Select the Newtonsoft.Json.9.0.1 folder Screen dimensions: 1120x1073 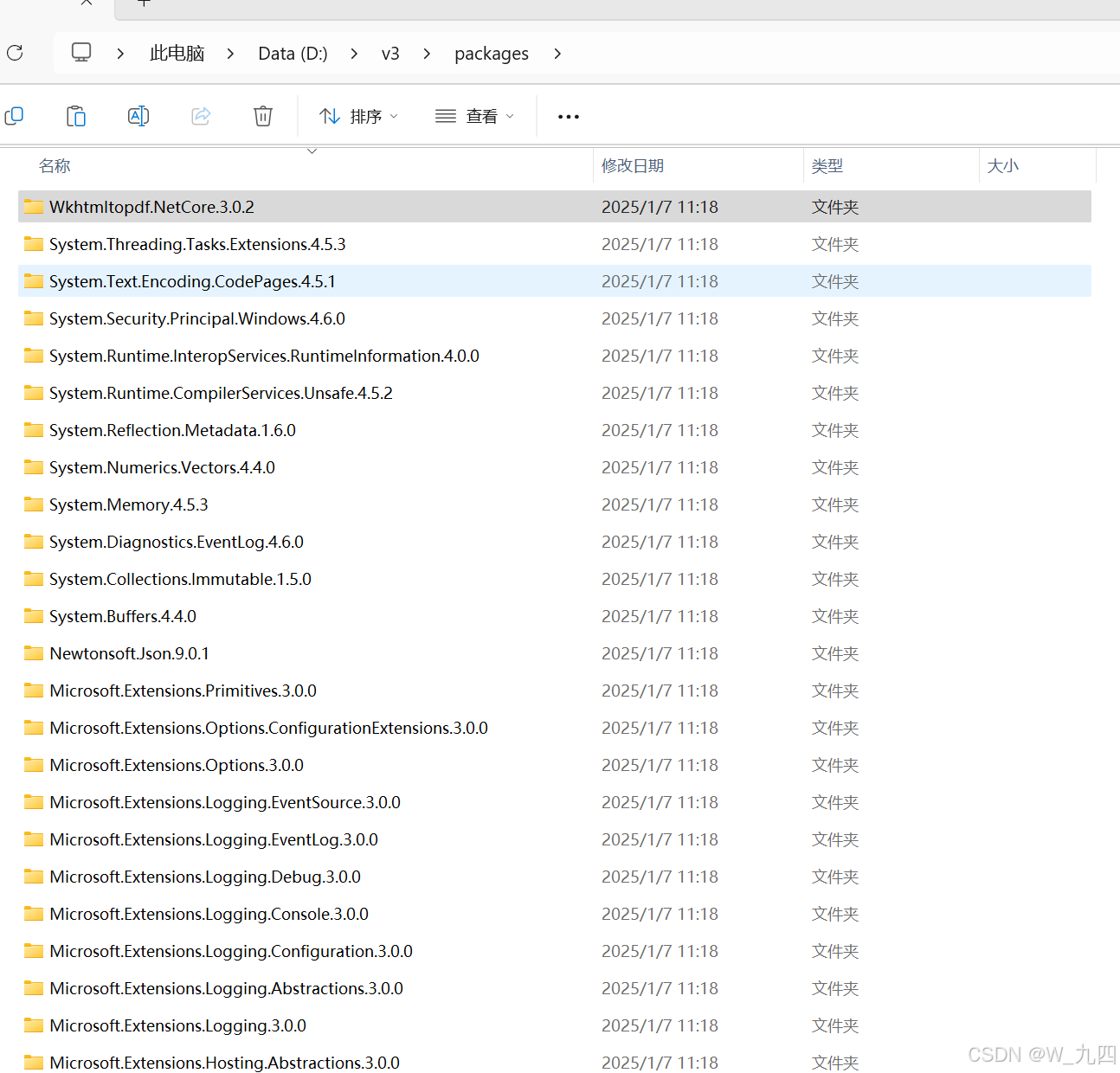[x=554, y=653]
